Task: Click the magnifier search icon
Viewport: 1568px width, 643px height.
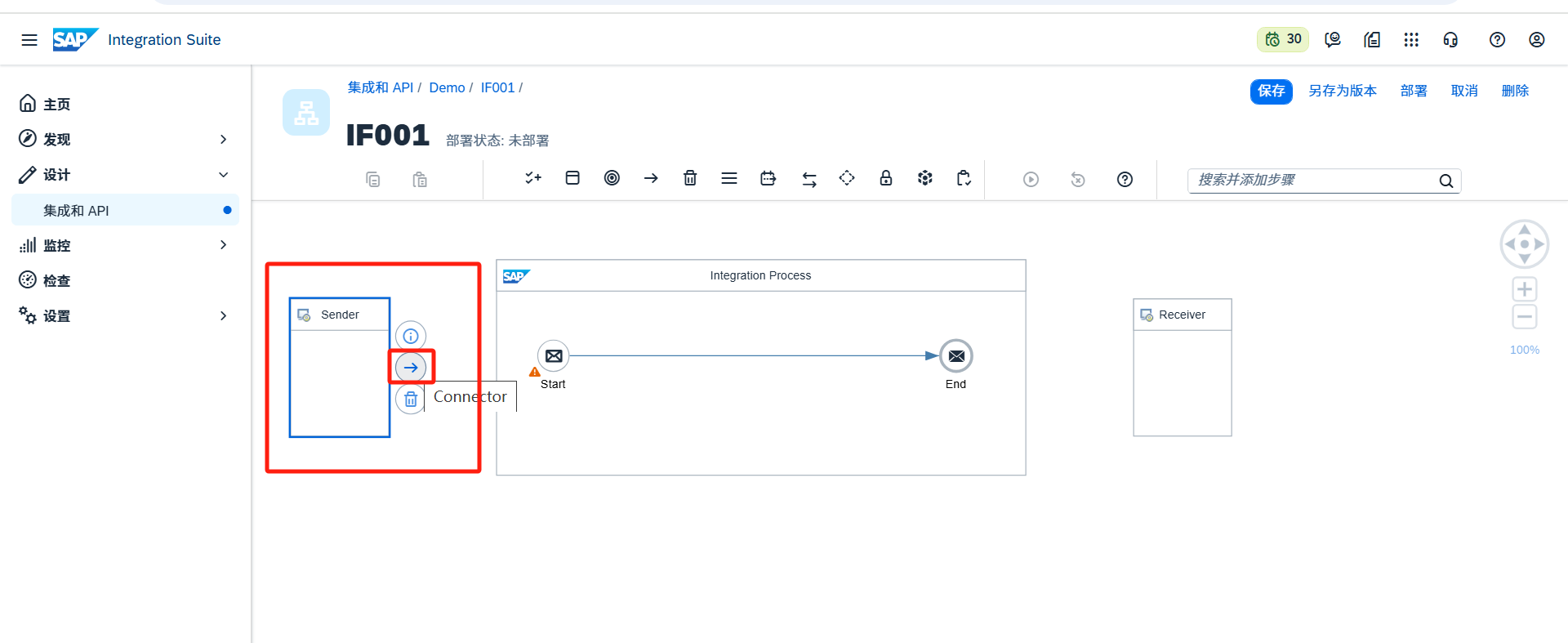Action: coord(1446,181)
